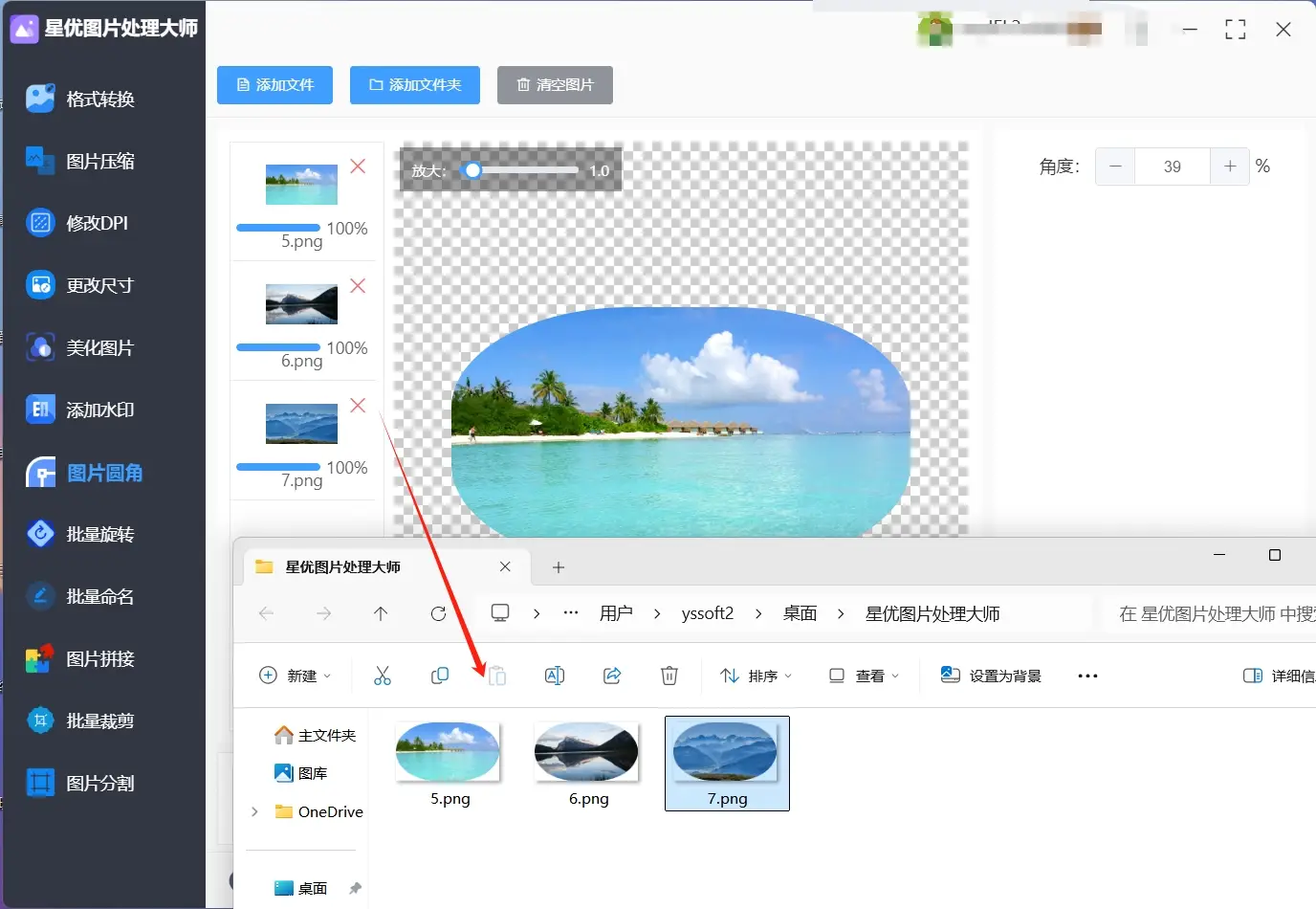The width and height of the screenshot is (1316, 909).
Task: Click the 清空图片 button
Action: pyautogui.click(x=555, y=85)
